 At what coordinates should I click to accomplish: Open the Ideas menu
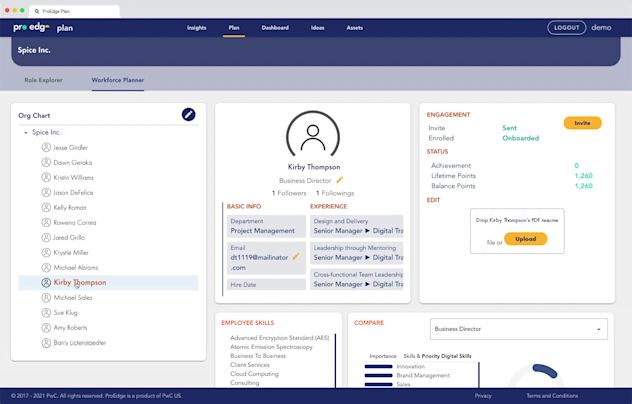point(317,28)
